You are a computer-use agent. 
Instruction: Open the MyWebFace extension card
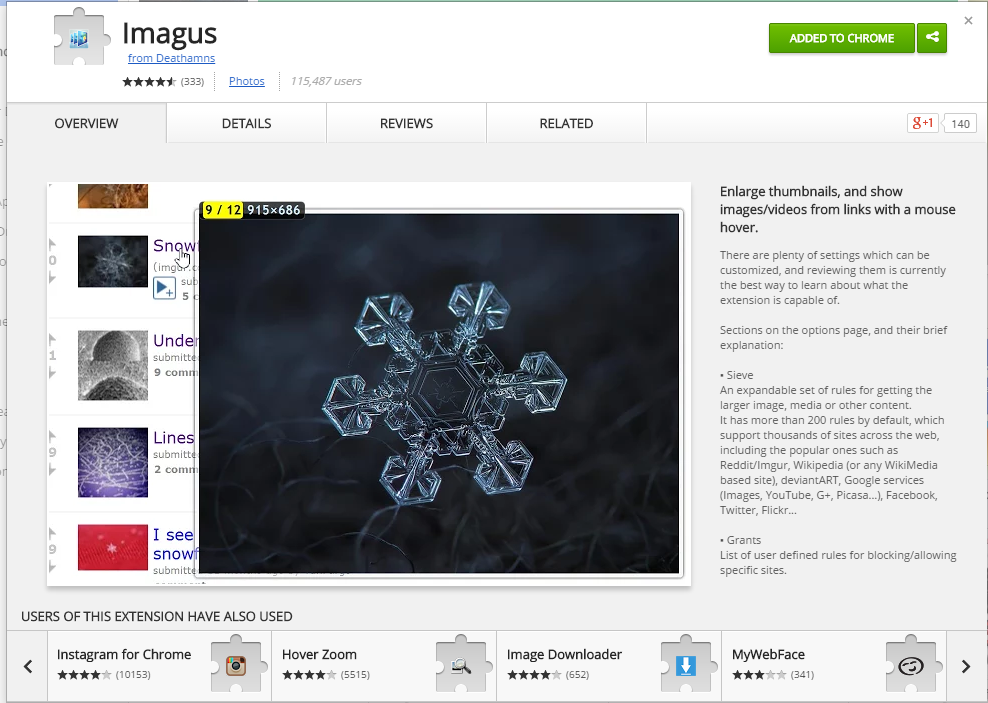tap(834, 666)
